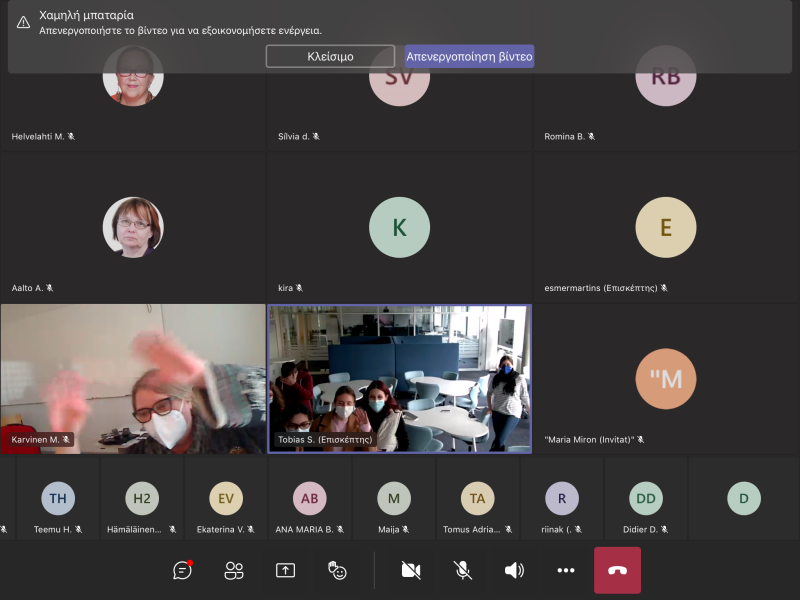Unmute the microphone
This screenshot has height=600, width=800.
(462, 570)
